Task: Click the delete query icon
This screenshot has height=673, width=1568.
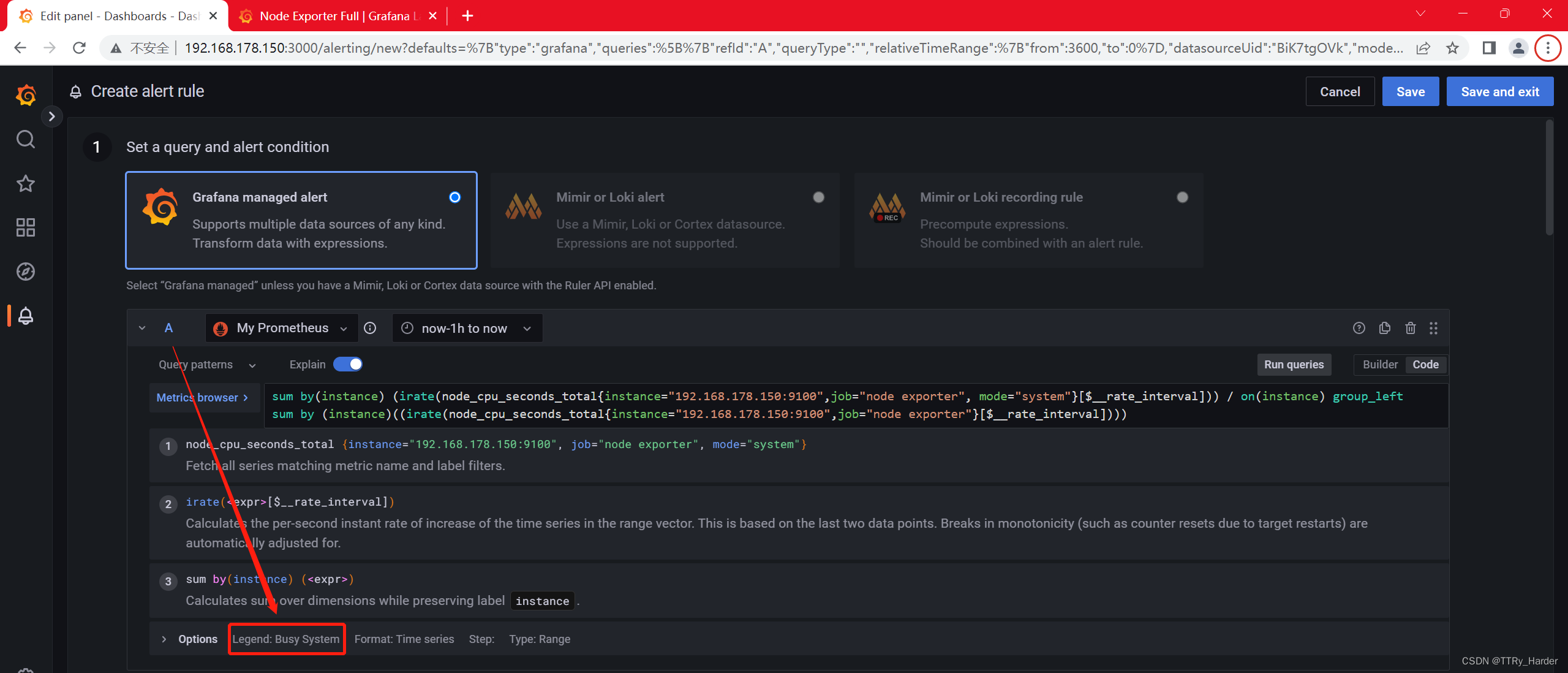Action: coord(1409,327)
